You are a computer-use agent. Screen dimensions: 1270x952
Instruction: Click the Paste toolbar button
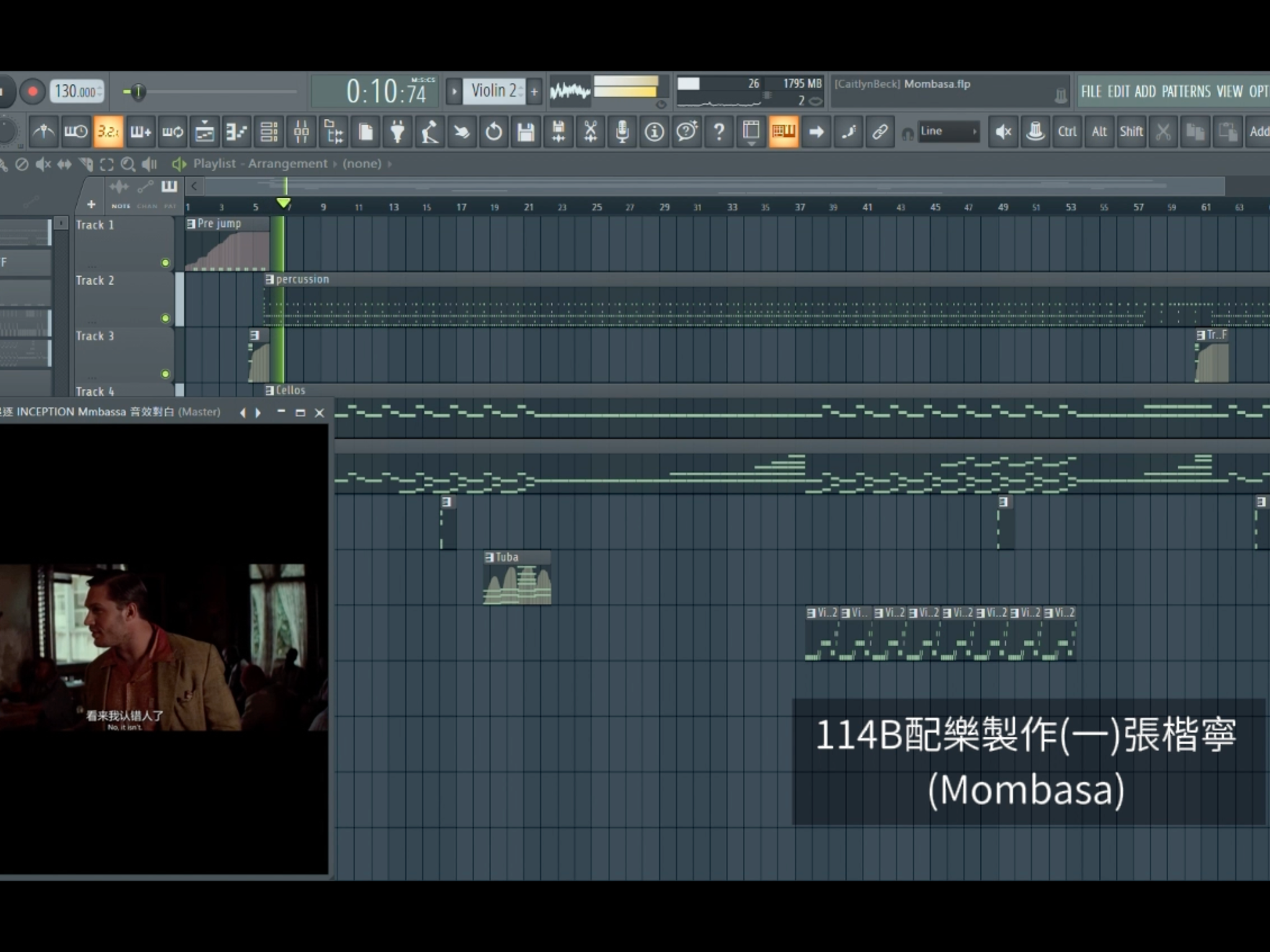coord(1228,131)
